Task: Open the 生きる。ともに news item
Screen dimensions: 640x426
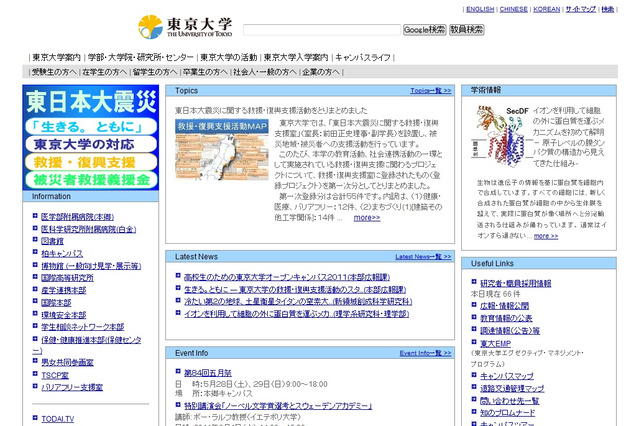Action: pyautogui.click(x=295, y=290)
